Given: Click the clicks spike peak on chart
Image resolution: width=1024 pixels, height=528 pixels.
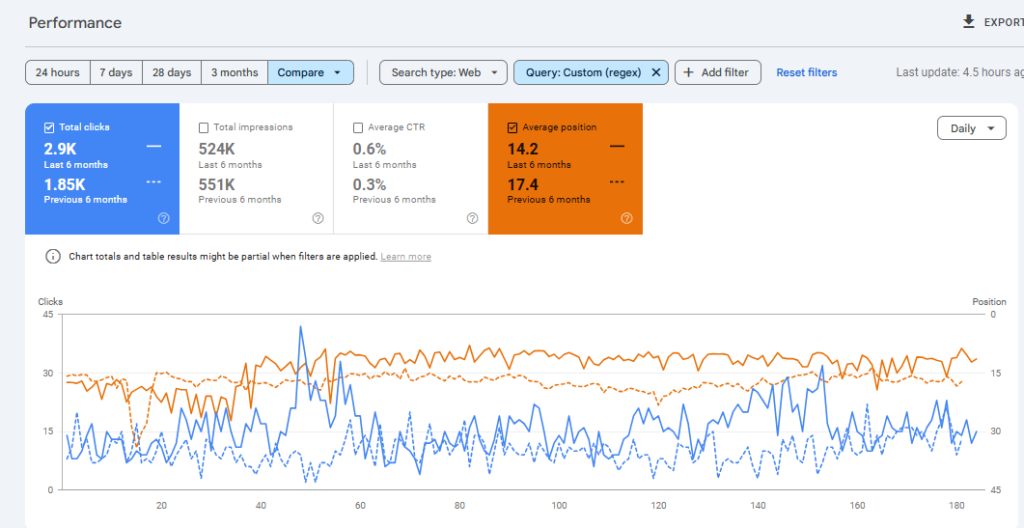Looking at the screenshot, I should pyautogui.click(x=300, y=327).
